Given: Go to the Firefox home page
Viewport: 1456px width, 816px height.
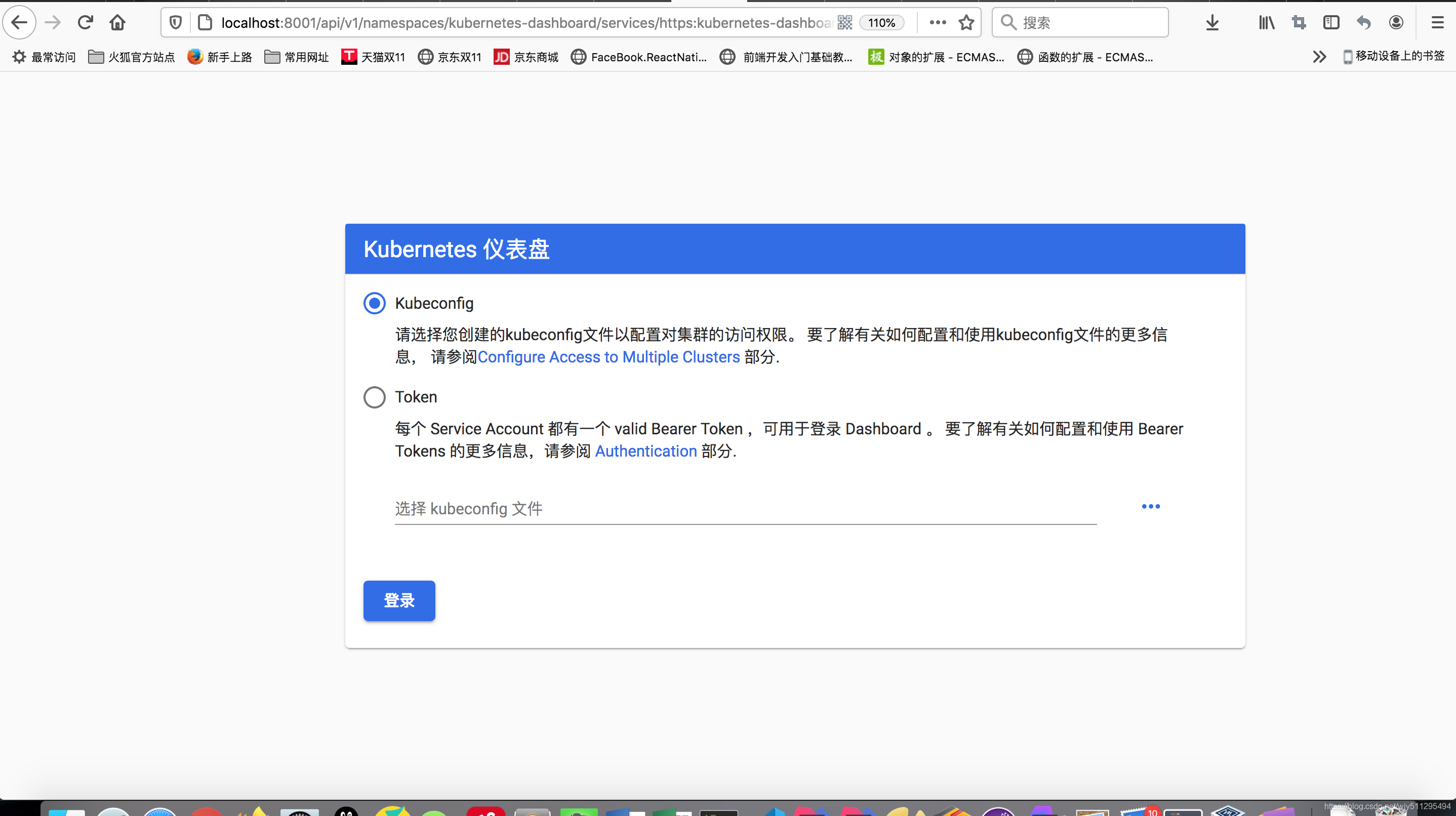Looking at the screenshot, I should point(117,23).
